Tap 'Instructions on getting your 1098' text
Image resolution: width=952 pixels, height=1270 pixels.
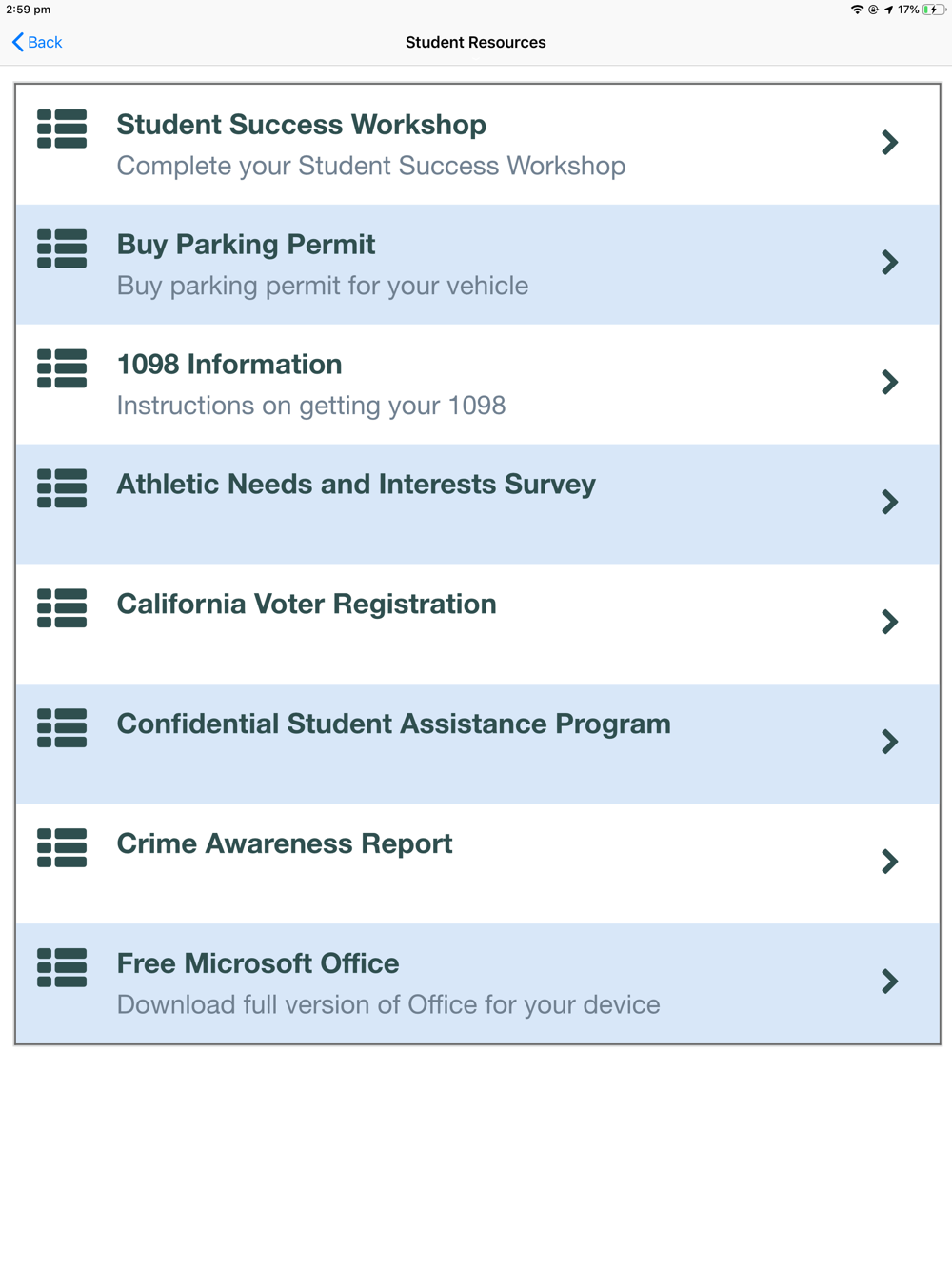tap(310, 406)
